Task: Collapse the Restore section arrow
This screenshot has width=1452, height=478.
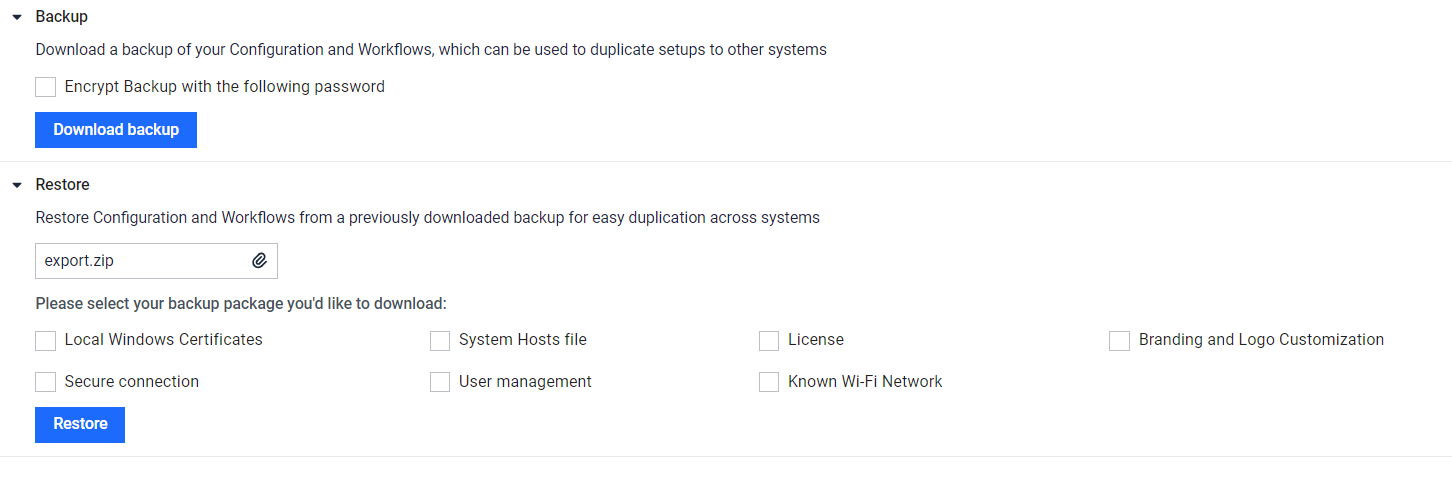Action: pos(17,185)
